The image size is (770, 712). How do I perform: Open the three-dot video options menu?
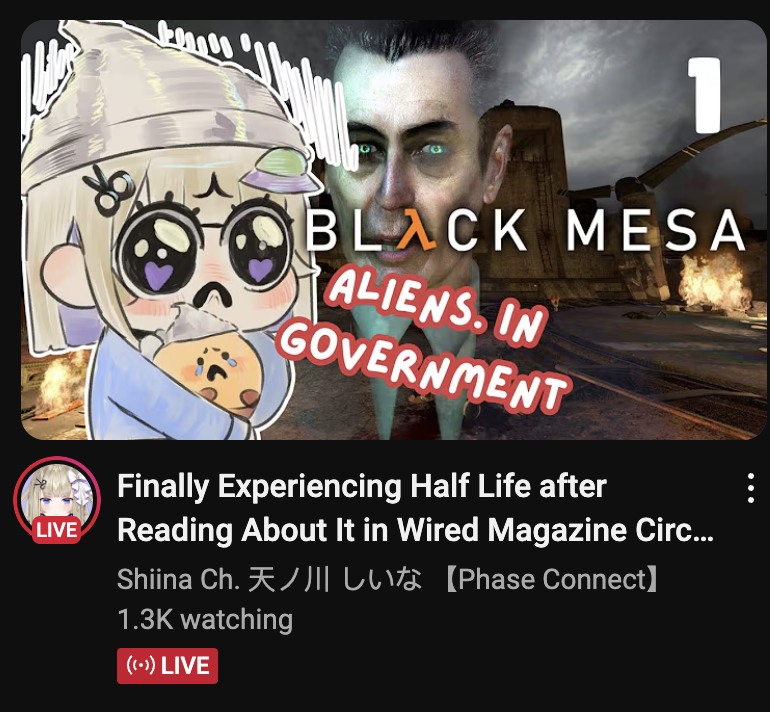click(750, 488)
